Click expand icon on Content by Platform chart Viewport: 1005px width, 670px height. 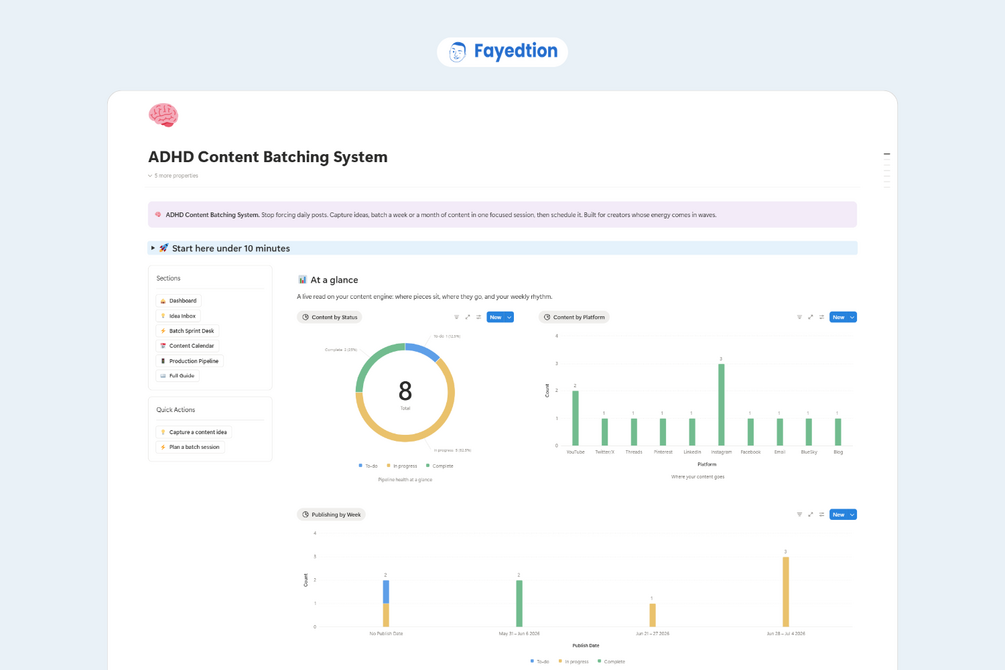tap(810, 317)
